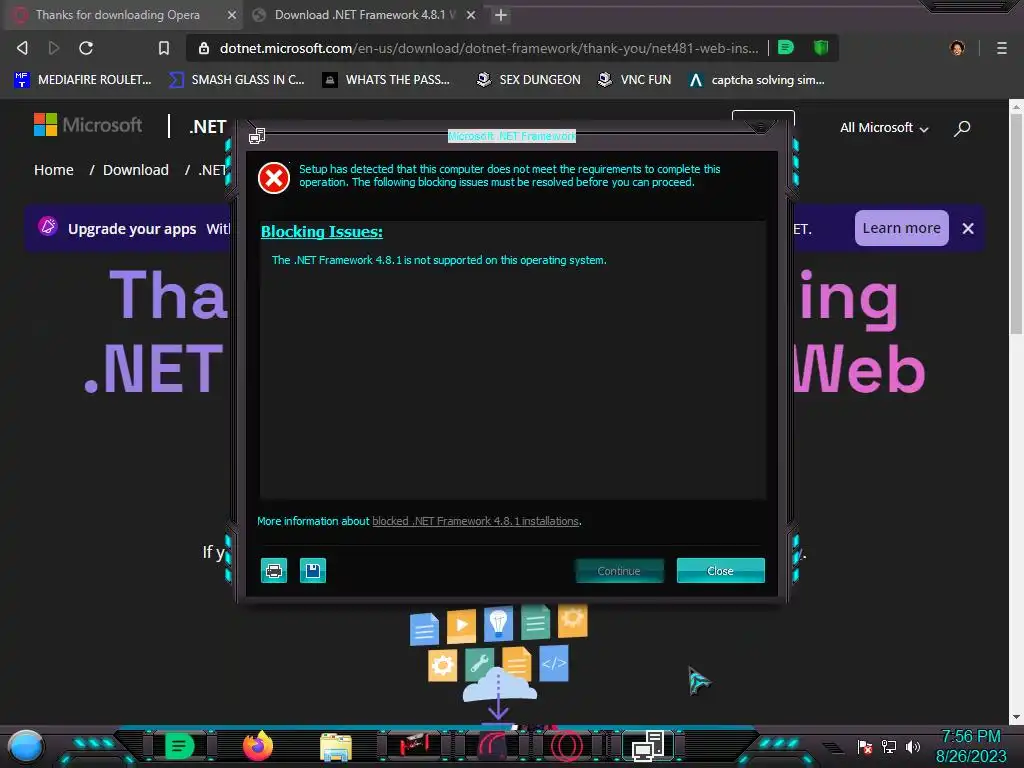The image size is (1024, 768).
Task: Click the address bar URL field
Action: point(488,48)
